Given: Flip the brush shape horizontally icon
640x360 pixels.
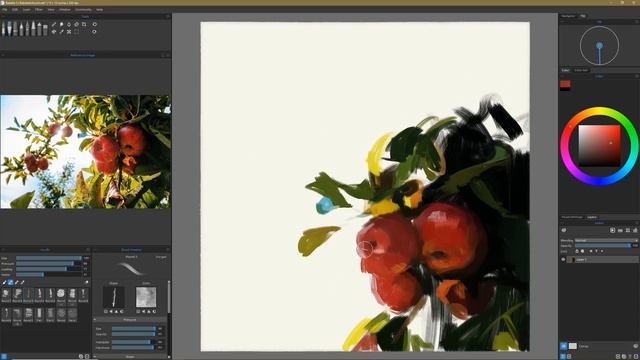Looking at the screenshot, I should tap(111, 311).
